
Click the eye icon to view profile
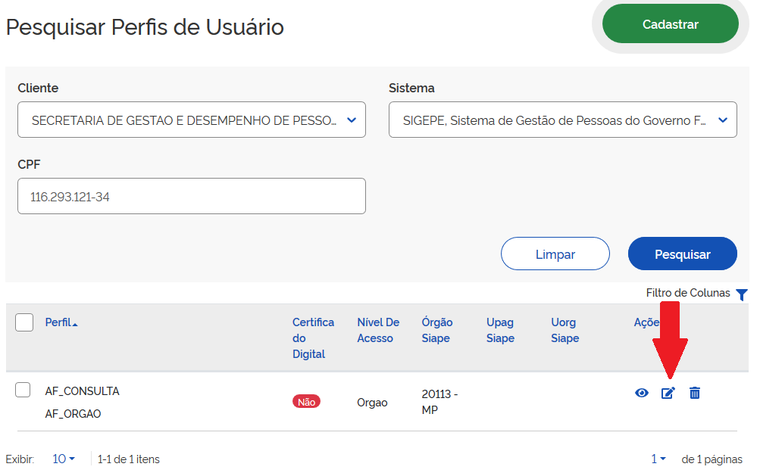[x=642, y=393]
